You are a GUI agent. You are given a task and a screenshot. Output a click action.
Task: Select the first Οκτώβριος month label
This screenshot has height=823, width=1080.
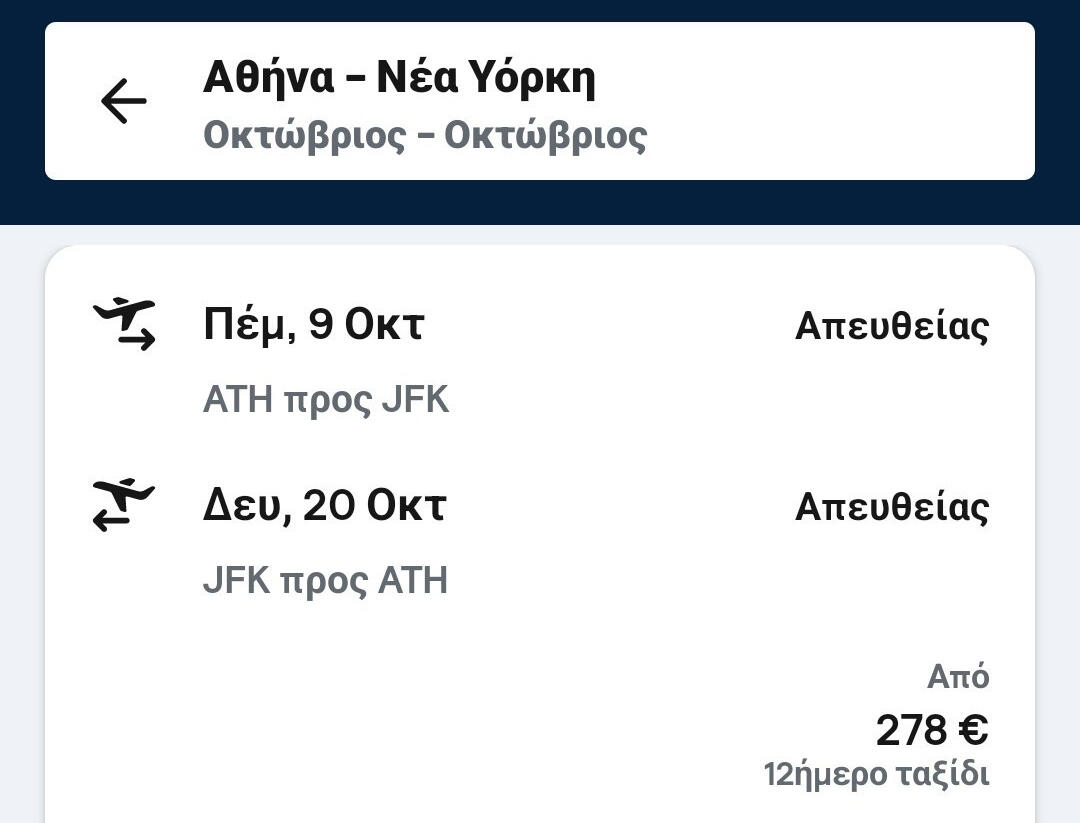click(x=304, y=135)
